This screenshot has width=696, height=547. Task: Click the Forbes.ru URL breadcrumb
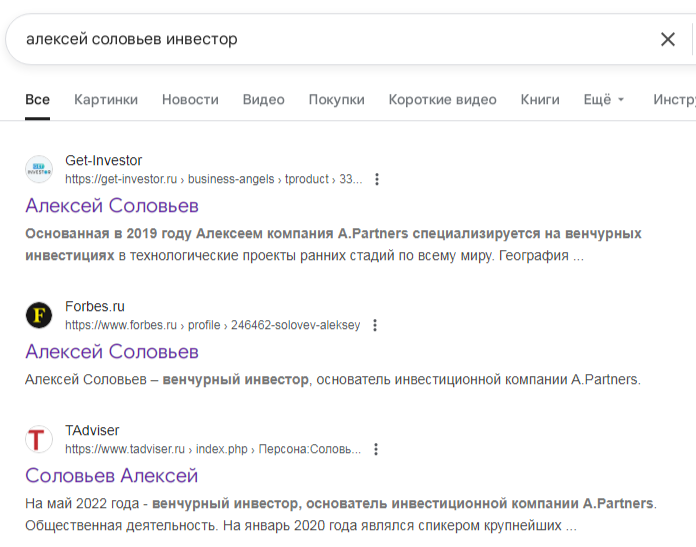(212, 325)
